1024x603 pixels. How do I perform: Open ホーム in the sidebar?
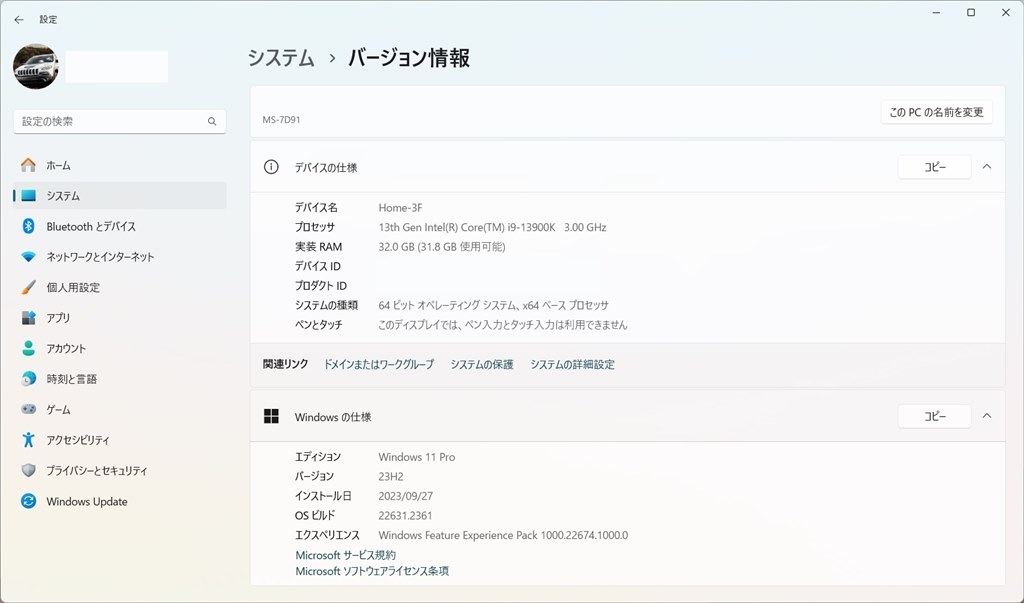coord(120,165)
